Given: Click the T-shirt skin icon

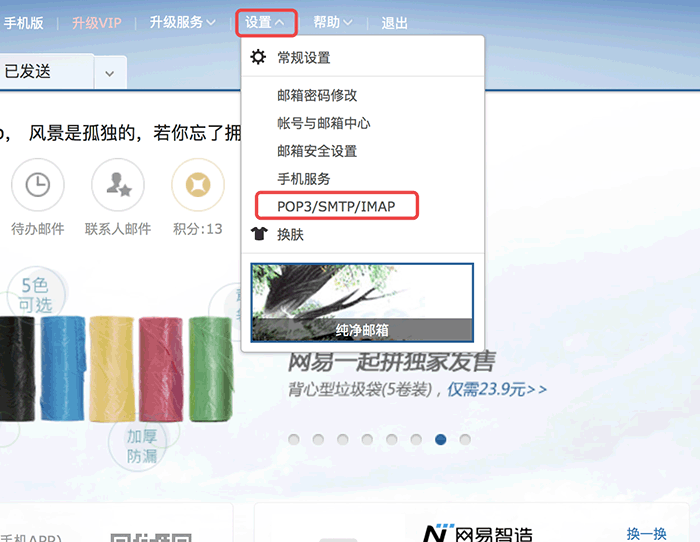Looking at the screenshot, I should [x=259, y=233].
